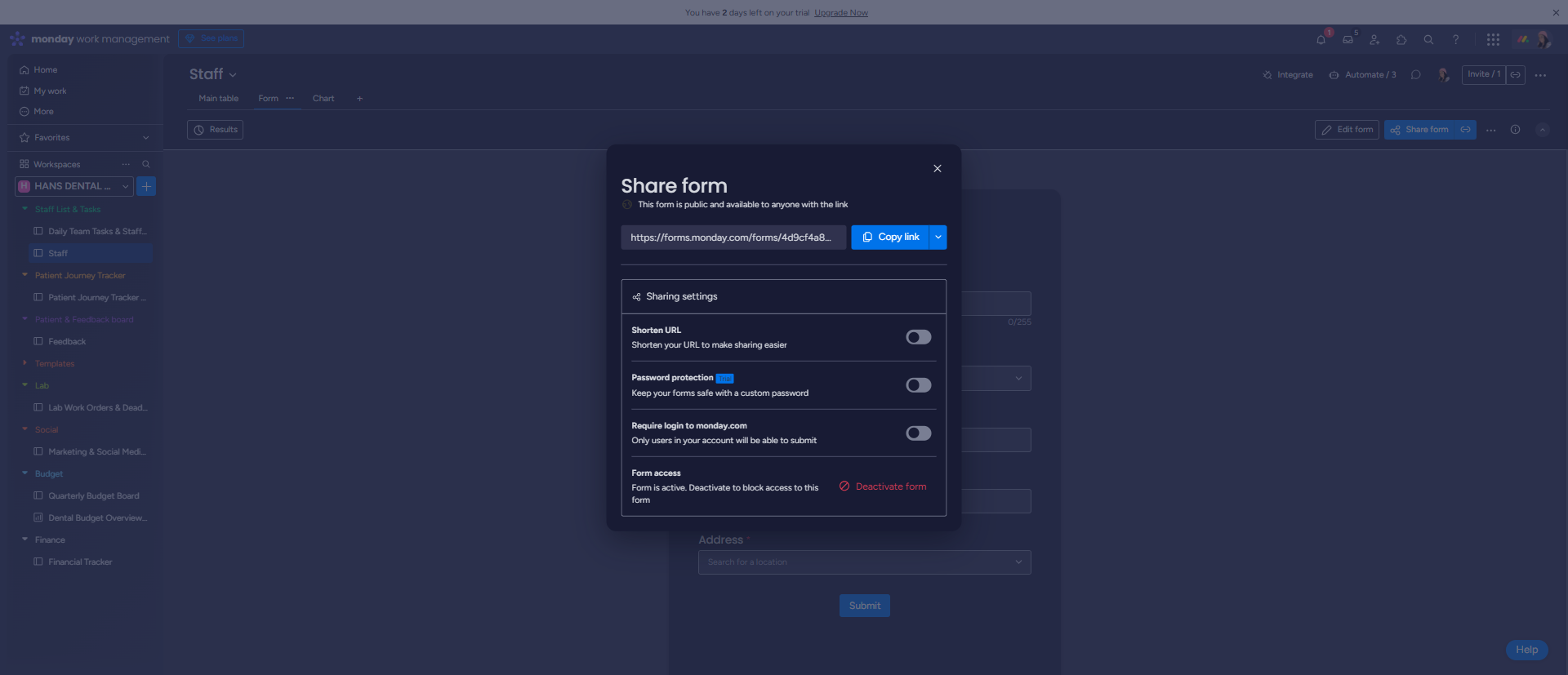Switch to Main table tab
Screen dimensions: 1568x675
218,99
